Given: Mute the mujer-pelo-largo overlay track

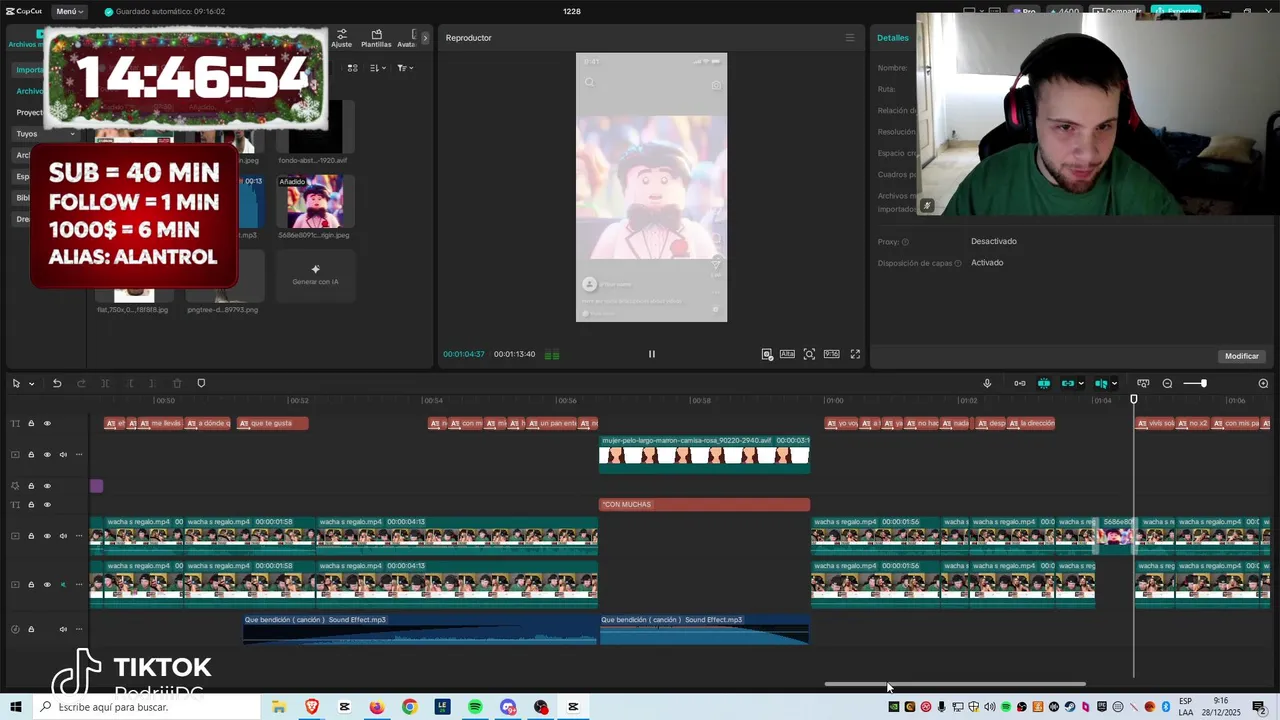Looking at the screenshot, I should coord(63,454).
